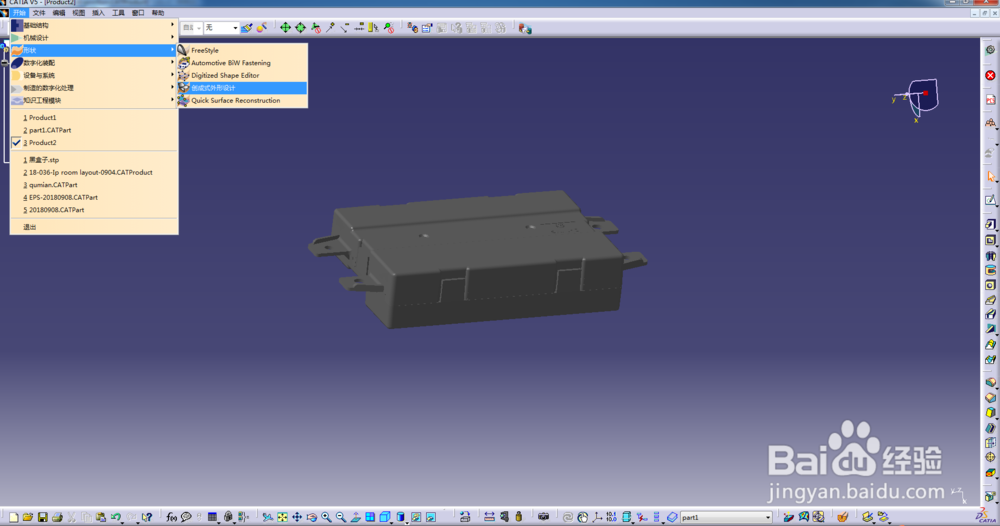Expand the 制造的数字化处理 submenu
1000x526 pixels.
click(x=94, y=88)
